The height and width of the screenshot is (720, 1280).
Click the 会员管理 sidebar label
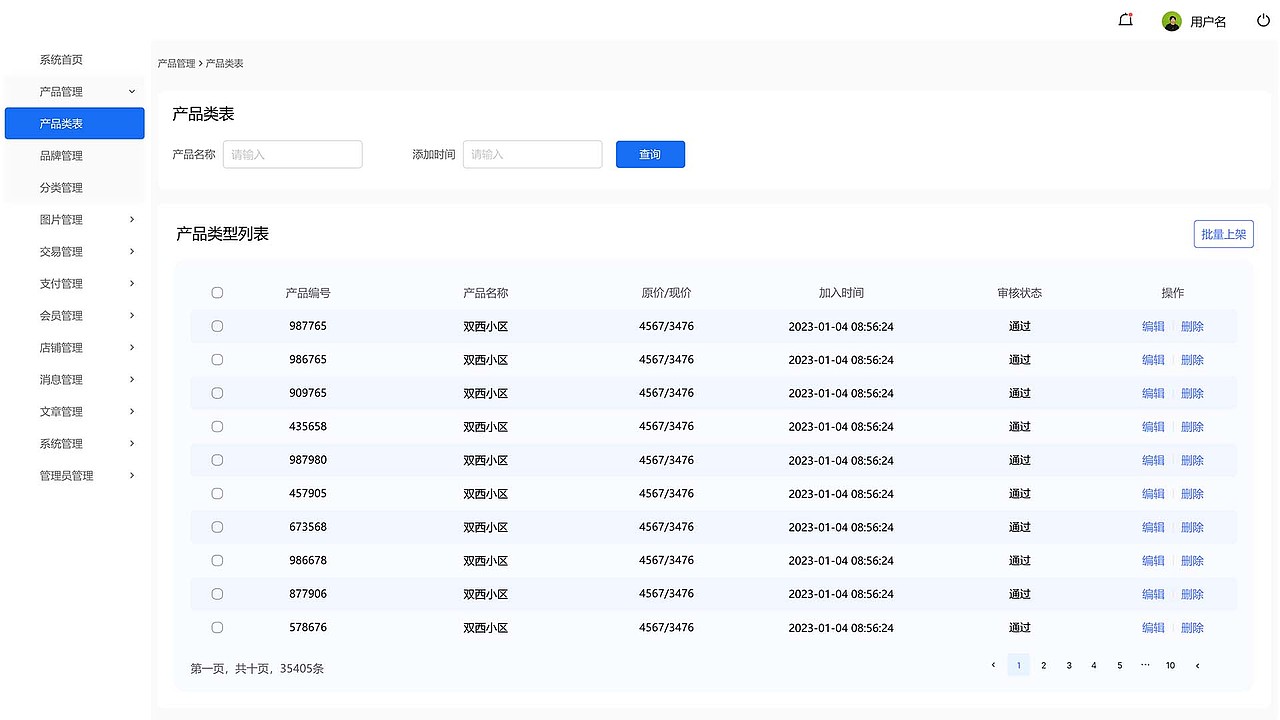click(61, 316)
